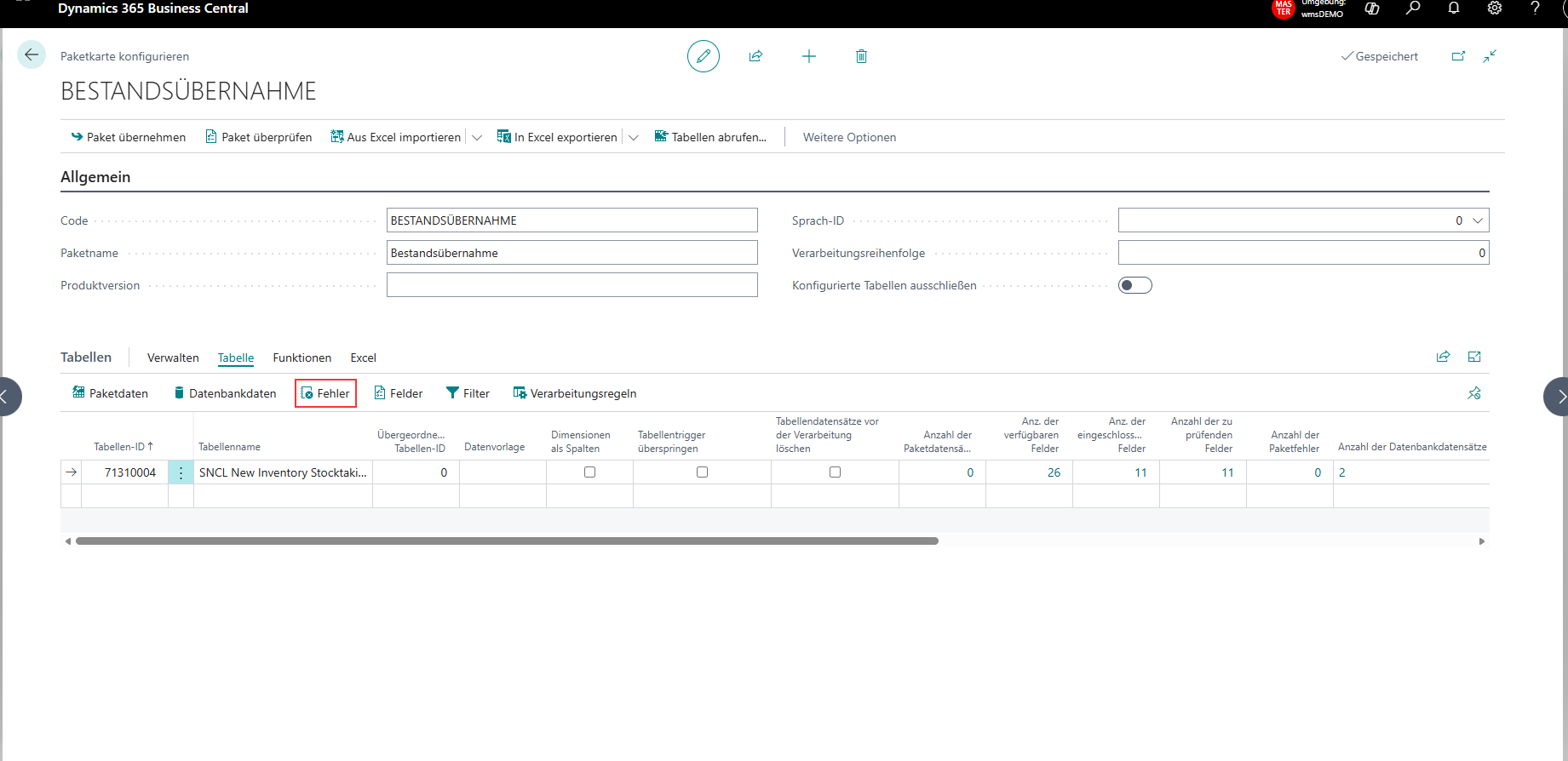
Task: Open settings gear in header
Action: pos(1495,9)
